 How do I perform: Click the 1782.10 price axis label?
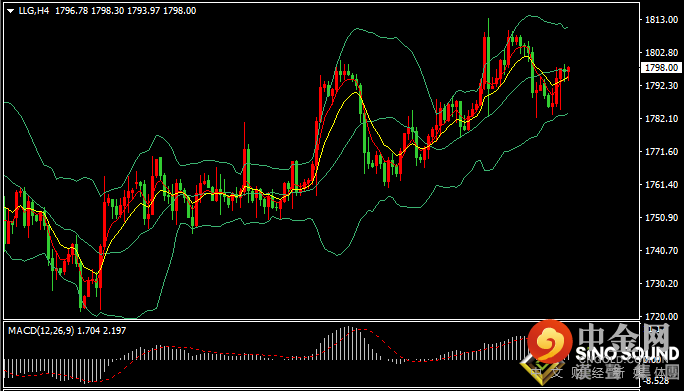662,119
